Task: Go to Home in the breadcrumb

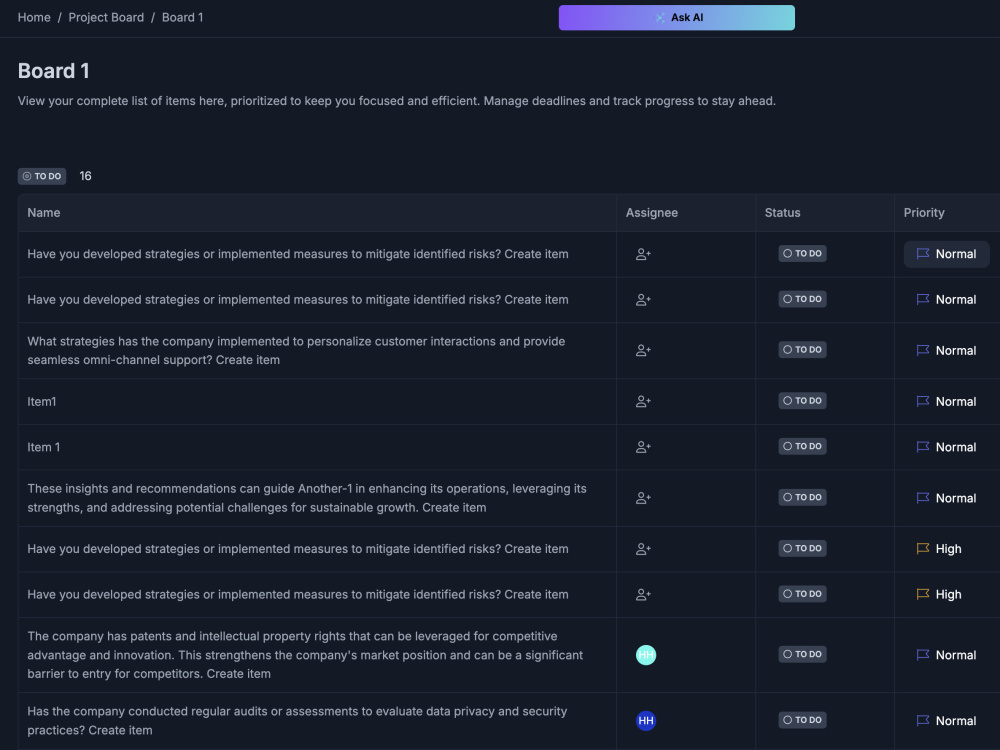Action: (34, 17)
